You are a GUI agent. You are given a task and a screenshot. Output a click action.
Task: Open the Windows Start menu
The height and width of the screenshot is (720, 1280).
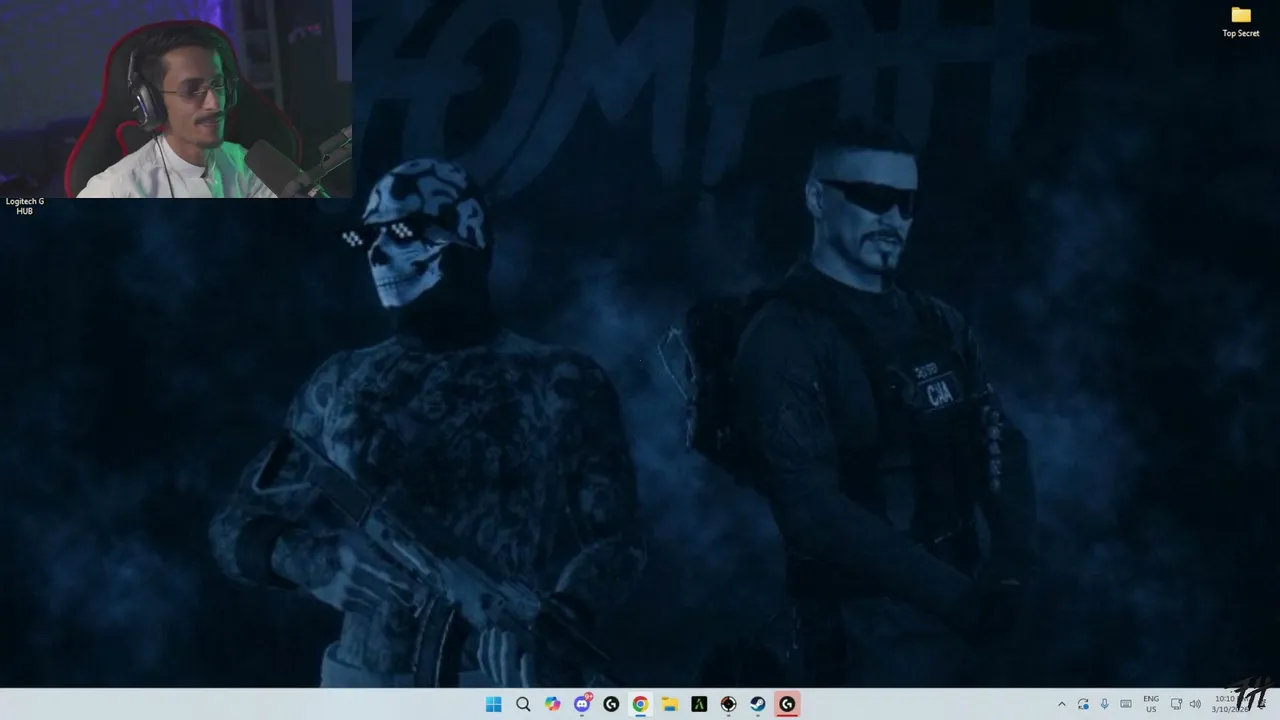493,704
